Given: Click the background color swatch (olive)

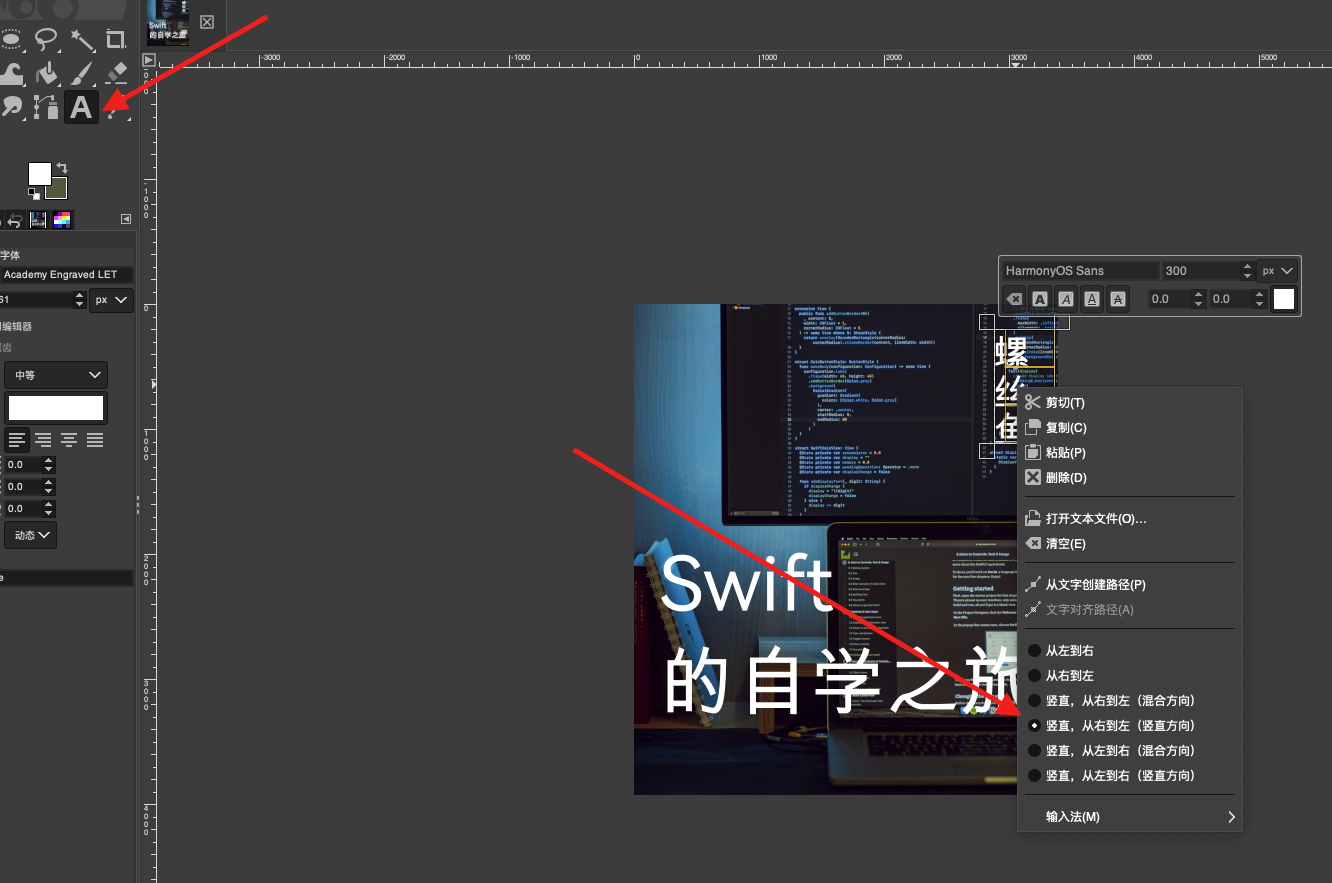Looking at the screenshot, I should click(58, 190).
